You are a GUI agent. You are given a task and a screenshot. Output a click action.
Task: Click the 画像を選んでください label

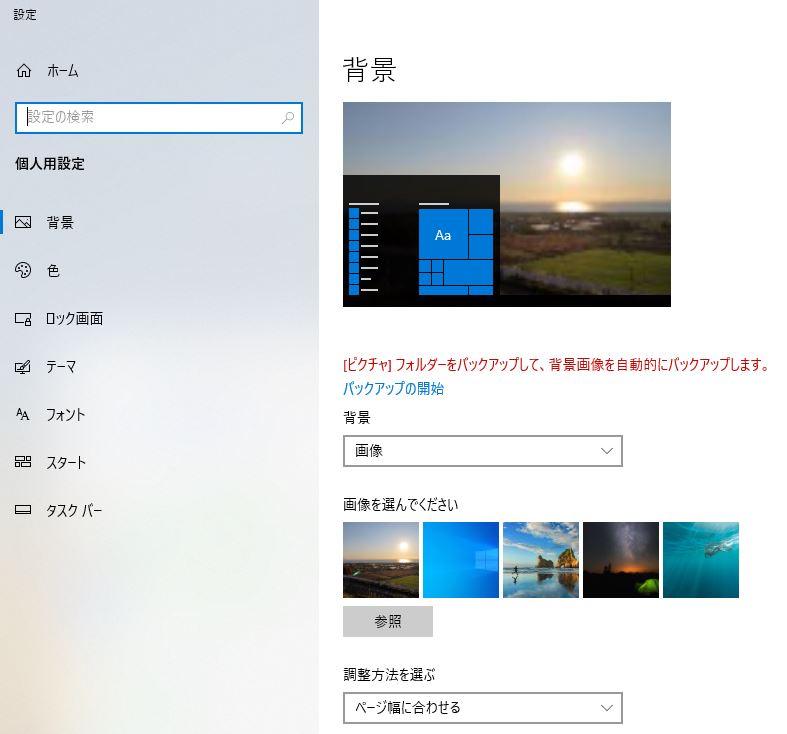[401, 505]
